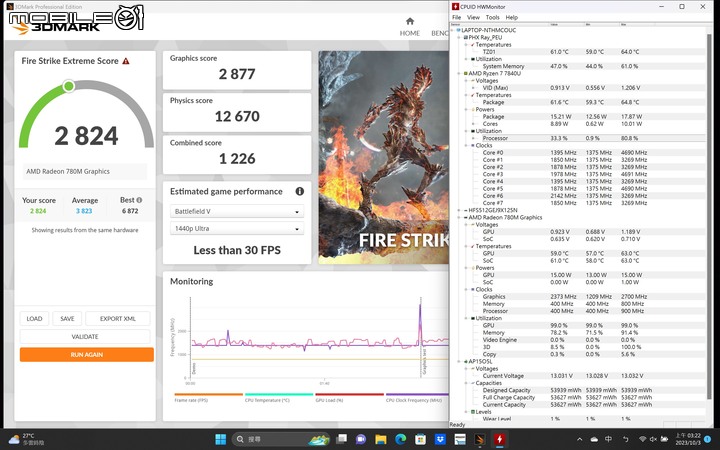Click the Fire Strike artwork thumbnail
The height and width of the screenshot is (450, 720).
point(383,158)
